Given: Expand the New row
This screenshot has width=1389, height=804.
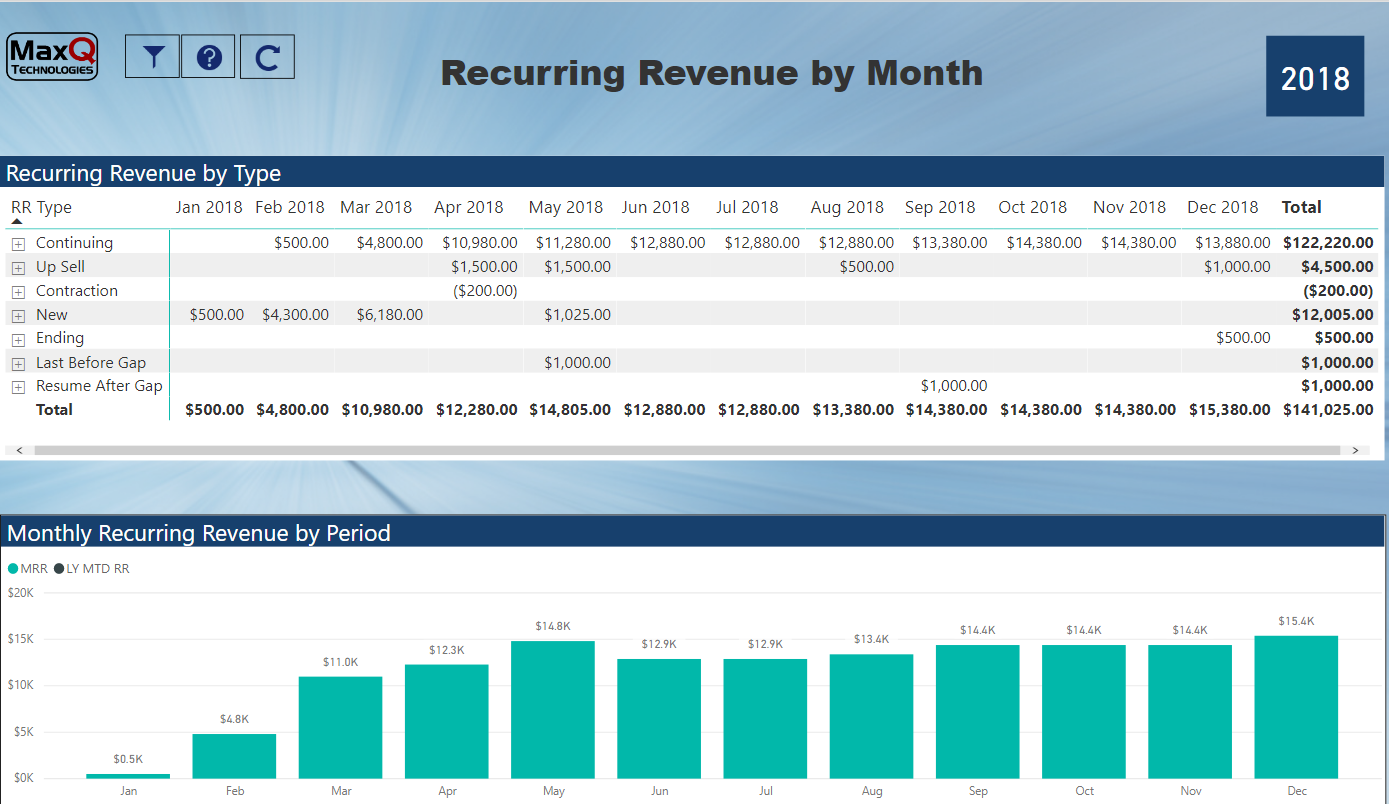Looking at the screenshot, I should 18,315.
